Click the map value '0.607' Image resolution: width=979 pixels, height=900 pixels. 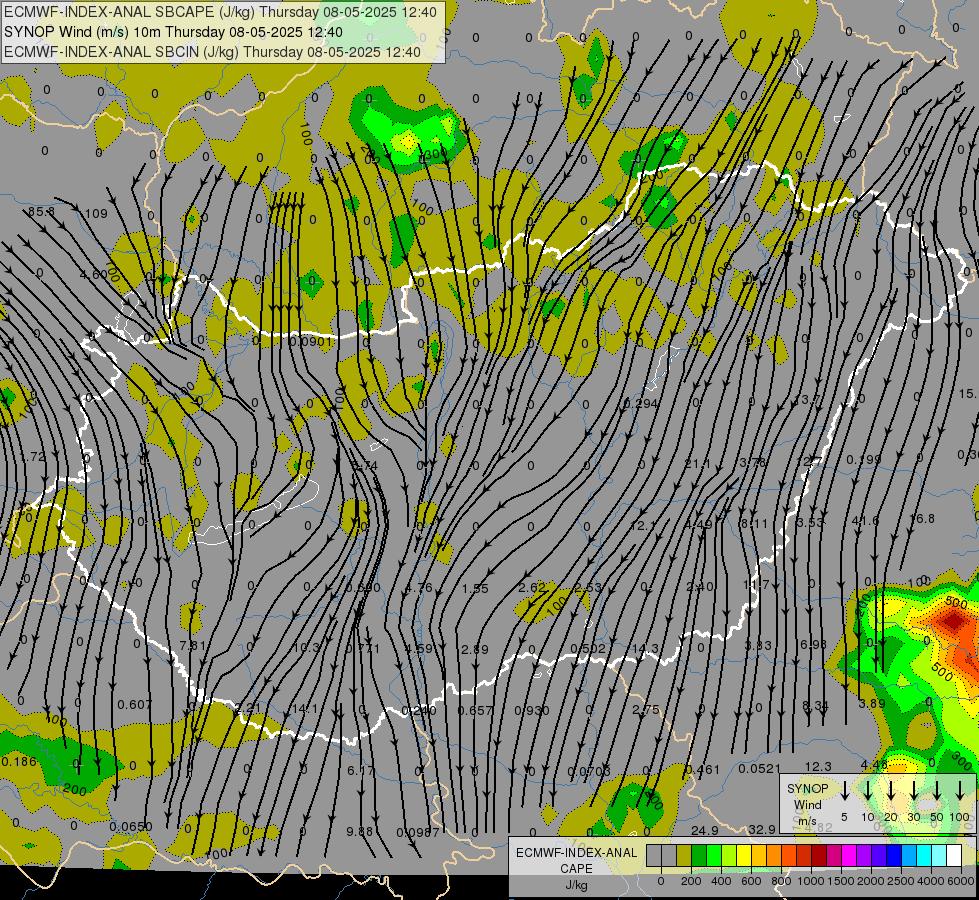(134, 705)
